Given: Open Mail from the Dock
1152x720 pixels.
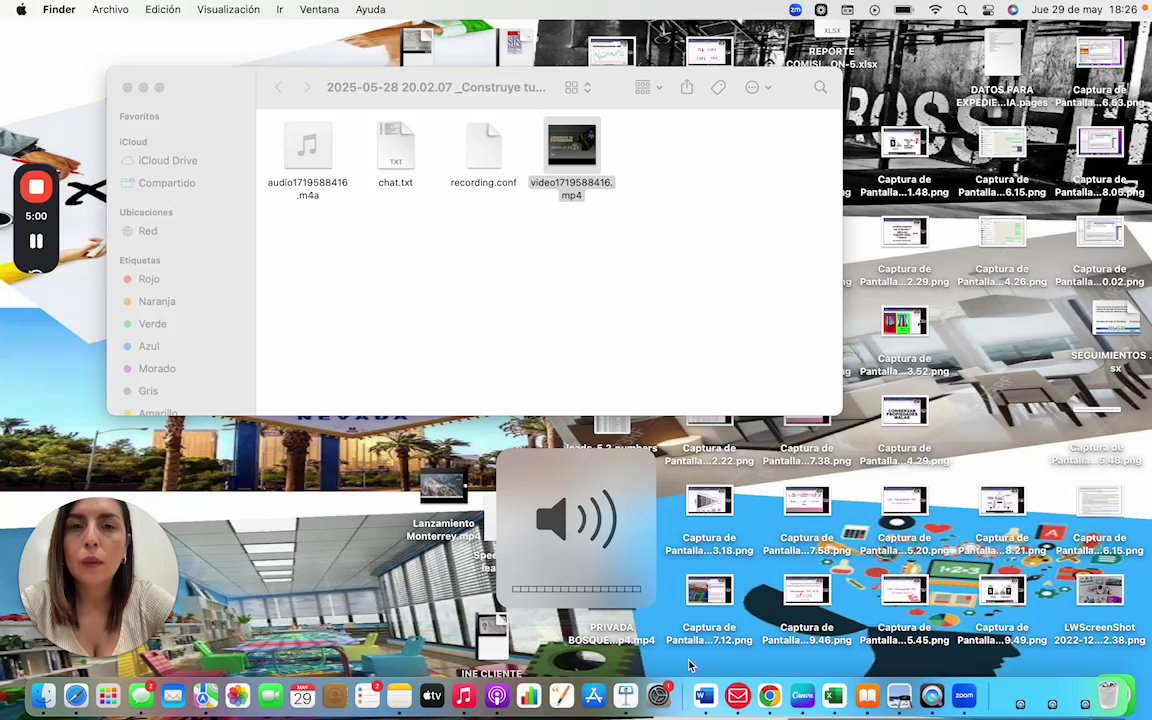Looking at the screenshot, I should click(x=173, y=695).
